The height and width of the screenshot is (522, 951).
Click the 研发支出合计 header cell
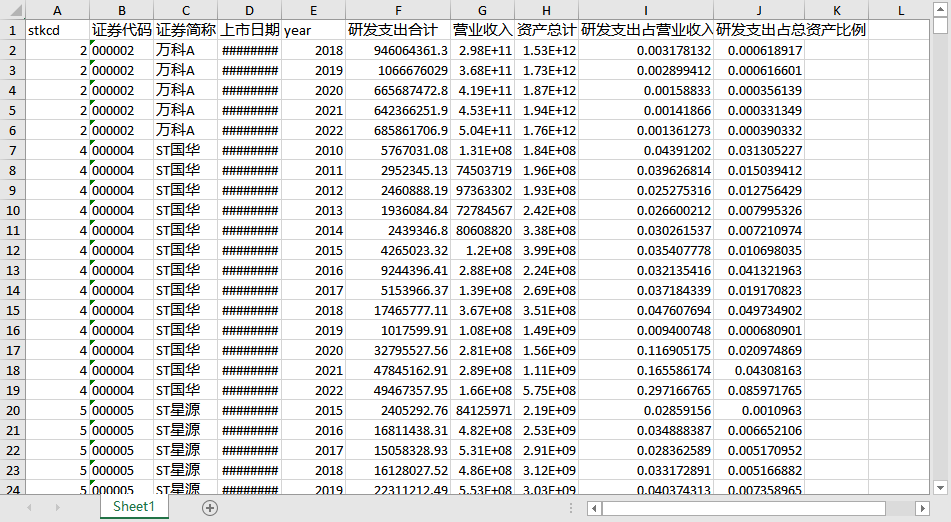[x=398, y=30]
